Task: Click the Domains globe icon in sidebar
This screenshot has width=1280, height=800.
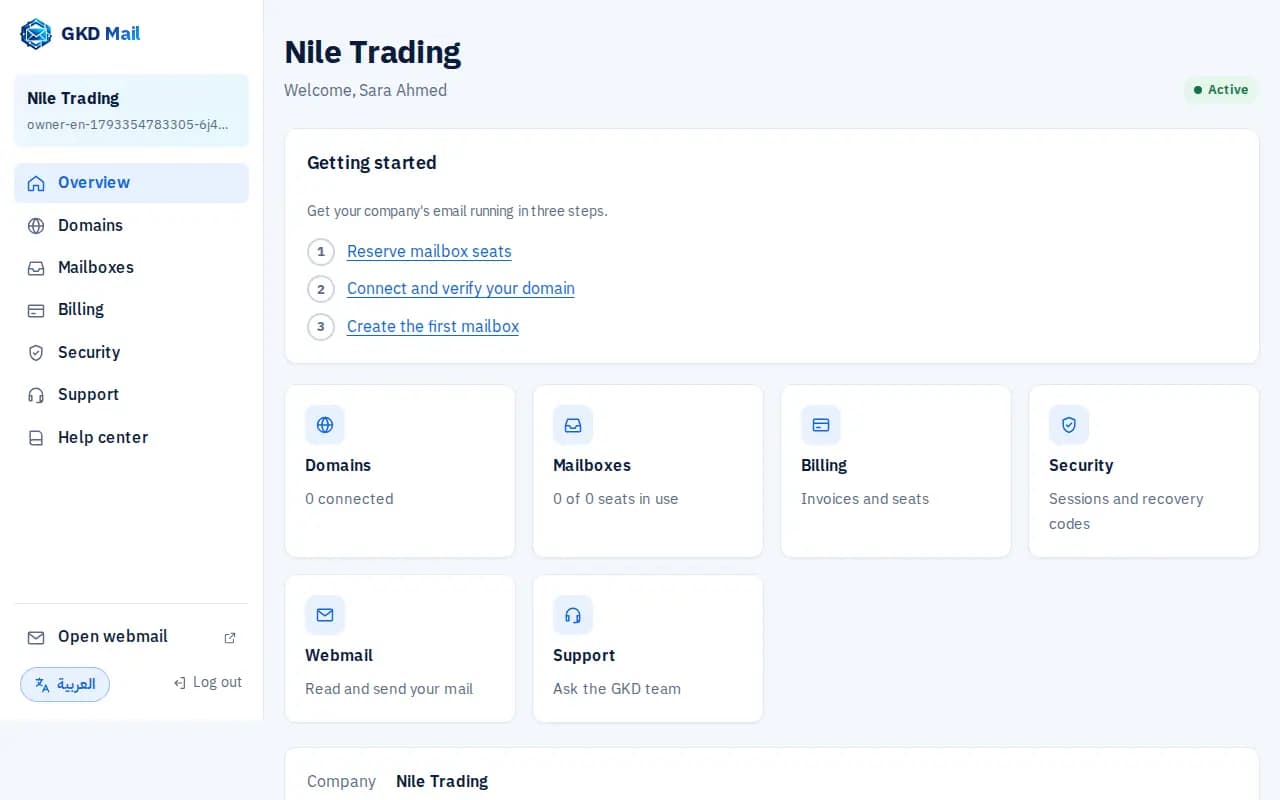Action: 36,226
